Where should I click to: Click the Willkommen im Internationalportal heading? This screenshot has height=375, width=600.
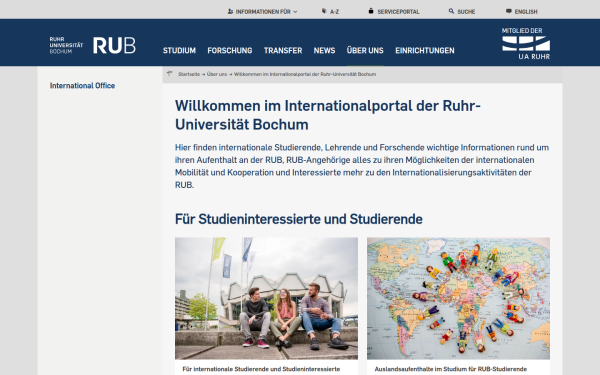328,115
